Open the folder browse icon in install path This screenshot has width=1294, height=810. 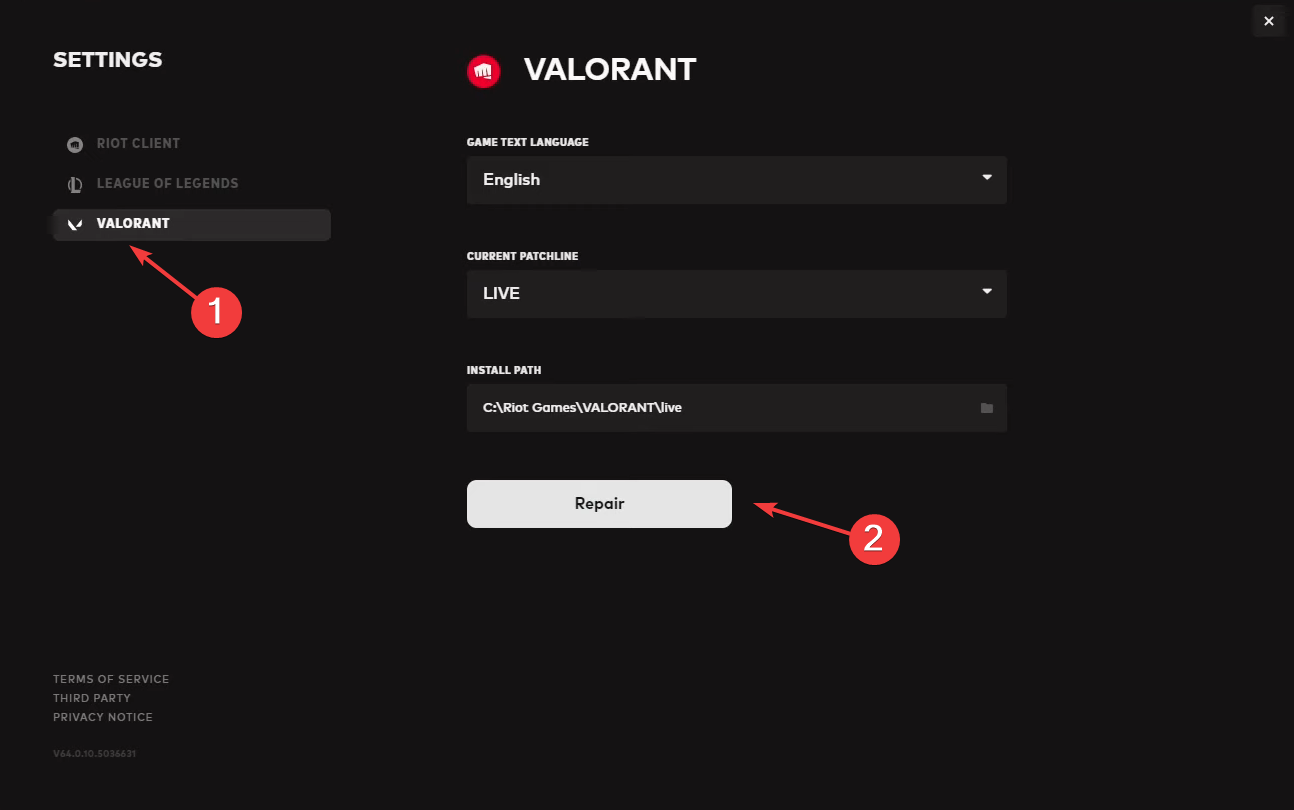[987, 408]
